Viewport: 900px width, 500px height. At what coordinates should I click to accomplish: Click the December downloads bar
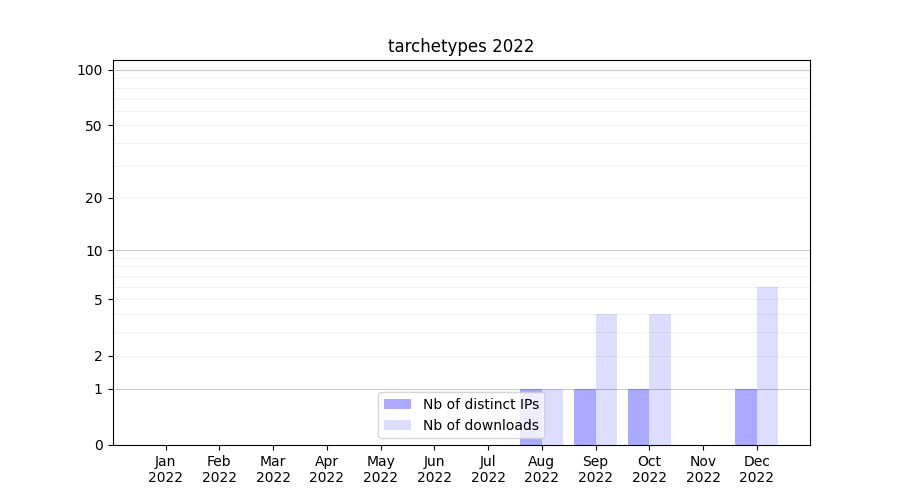coord(767,366)
